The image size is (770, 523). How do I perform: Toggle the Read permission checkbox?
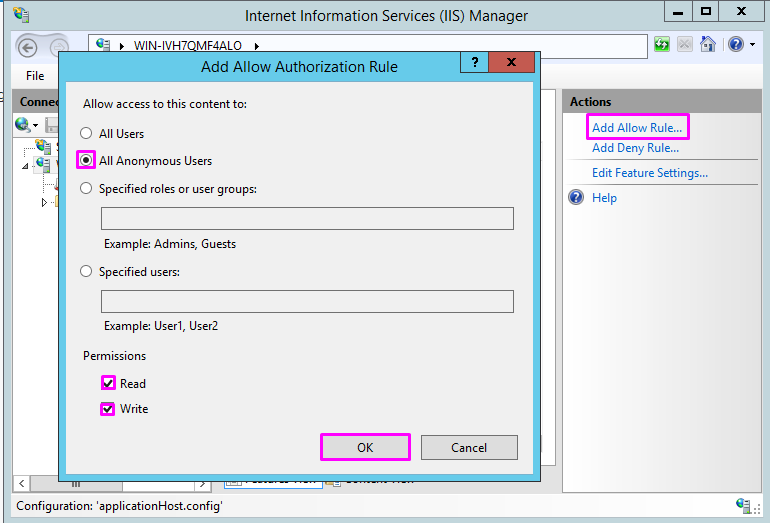(x=108, y=383)
